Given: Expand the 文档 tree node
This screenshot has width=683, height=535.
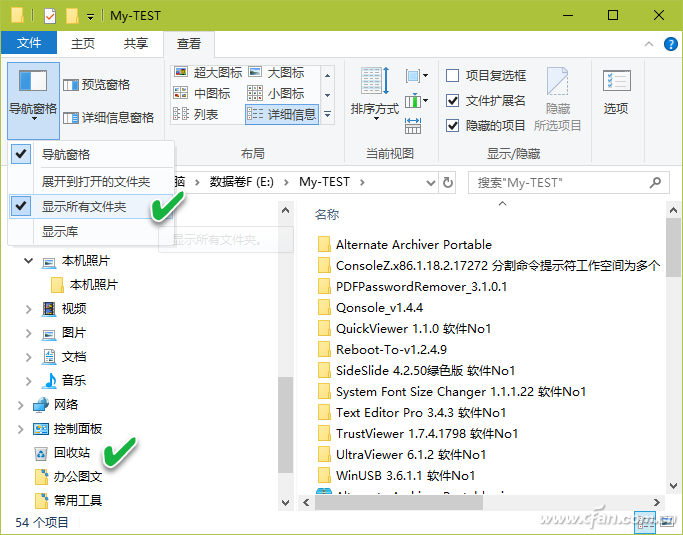Looking at the screenshot, I should [28, 358].
